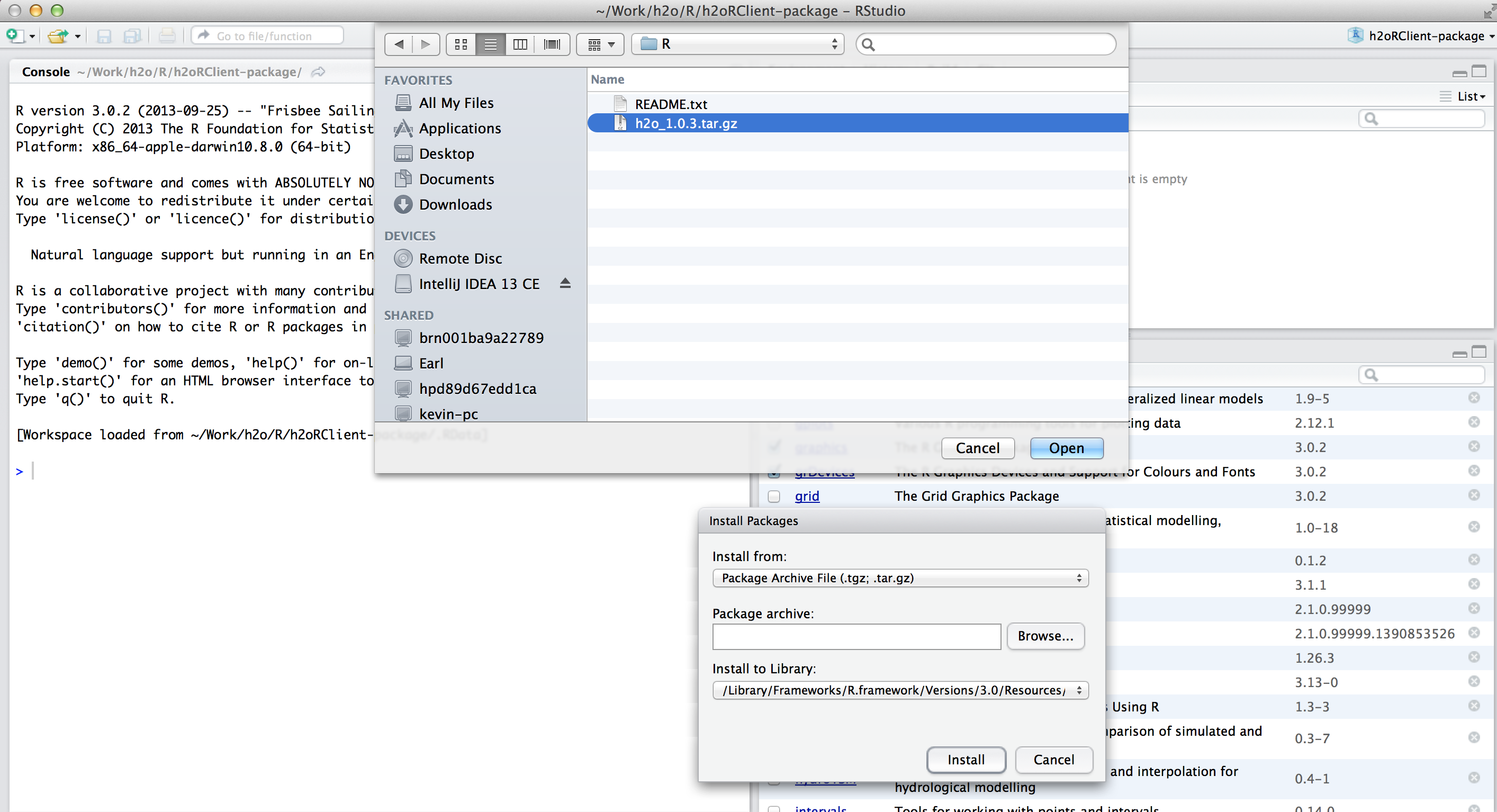Enable the grid package checkbox
This screenshot has height=812, width=1497.
[x=773, y=497]
